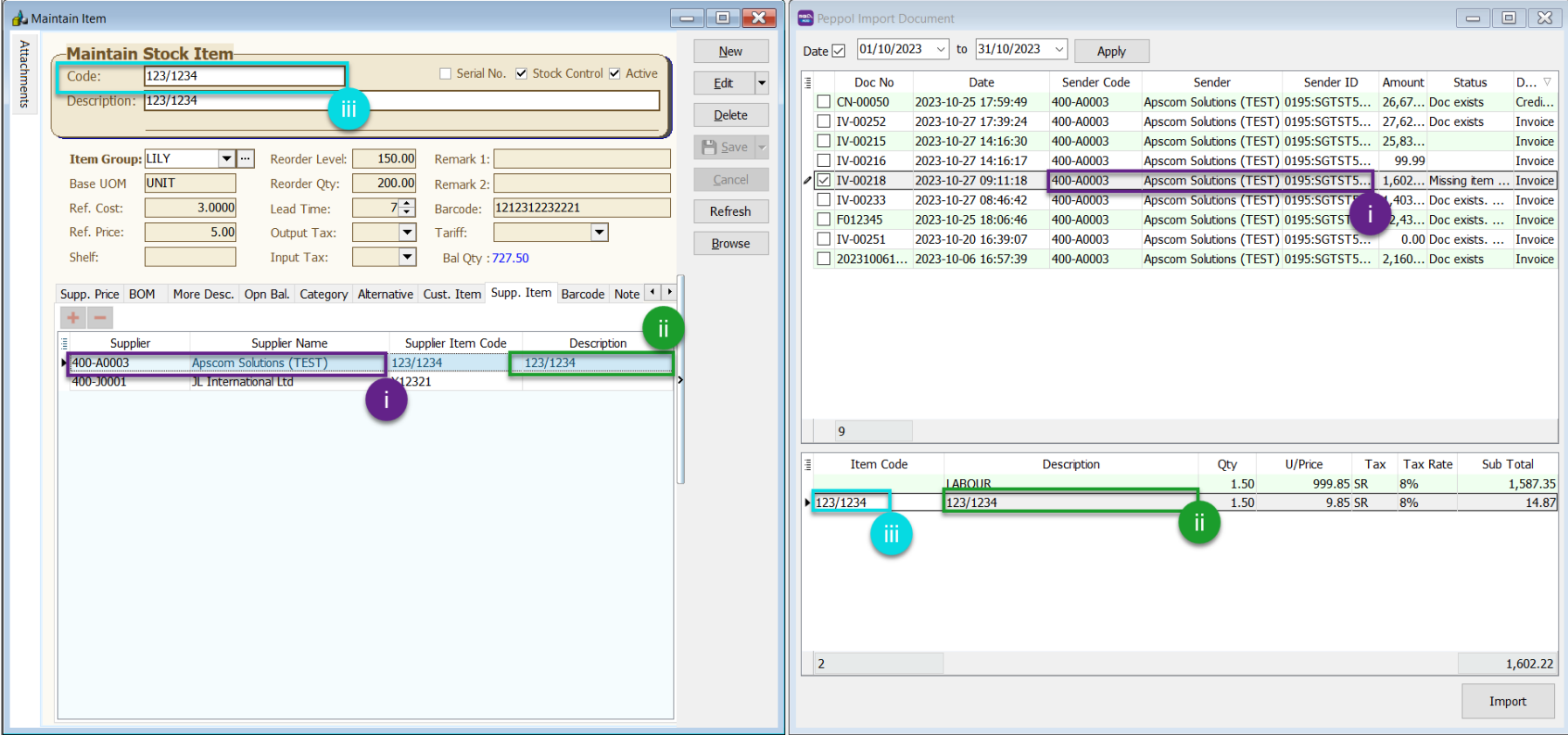Click the Peppol import grid column selector icon
1568x735 pixels.
pos(808,82)
